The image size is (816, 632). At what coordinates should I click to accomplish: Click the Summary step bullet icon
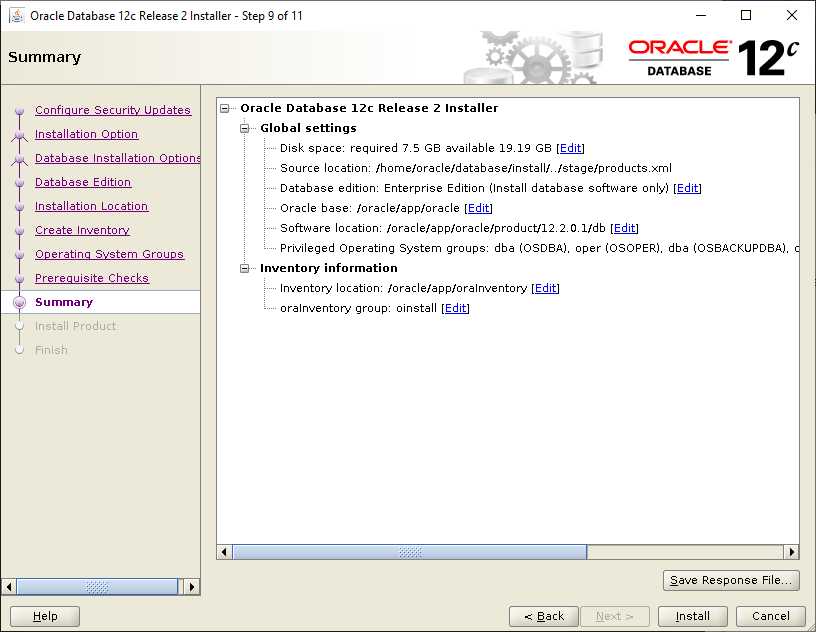[x=19, y=302]
